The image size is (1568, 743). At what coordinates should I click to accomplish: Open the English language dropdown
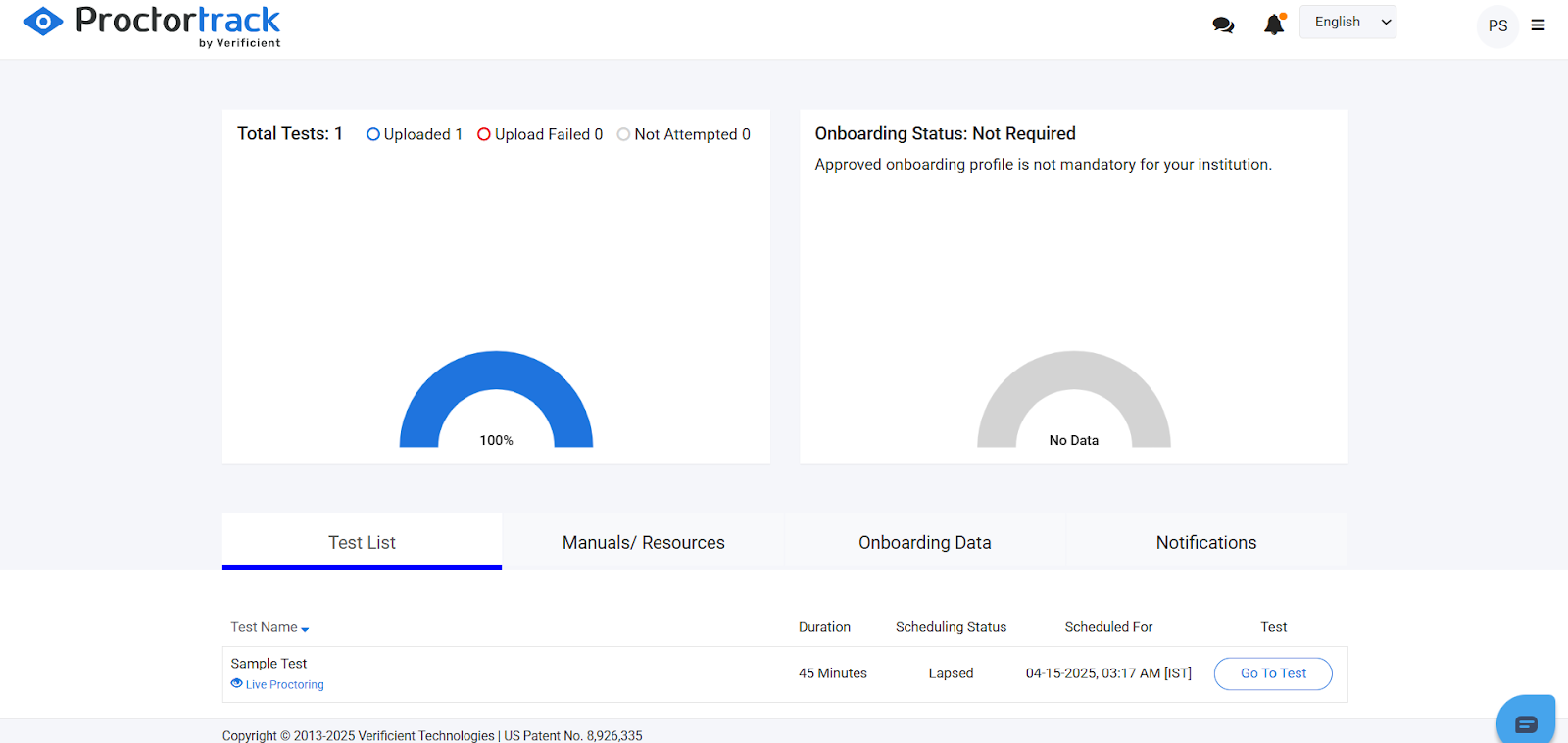1347,22
